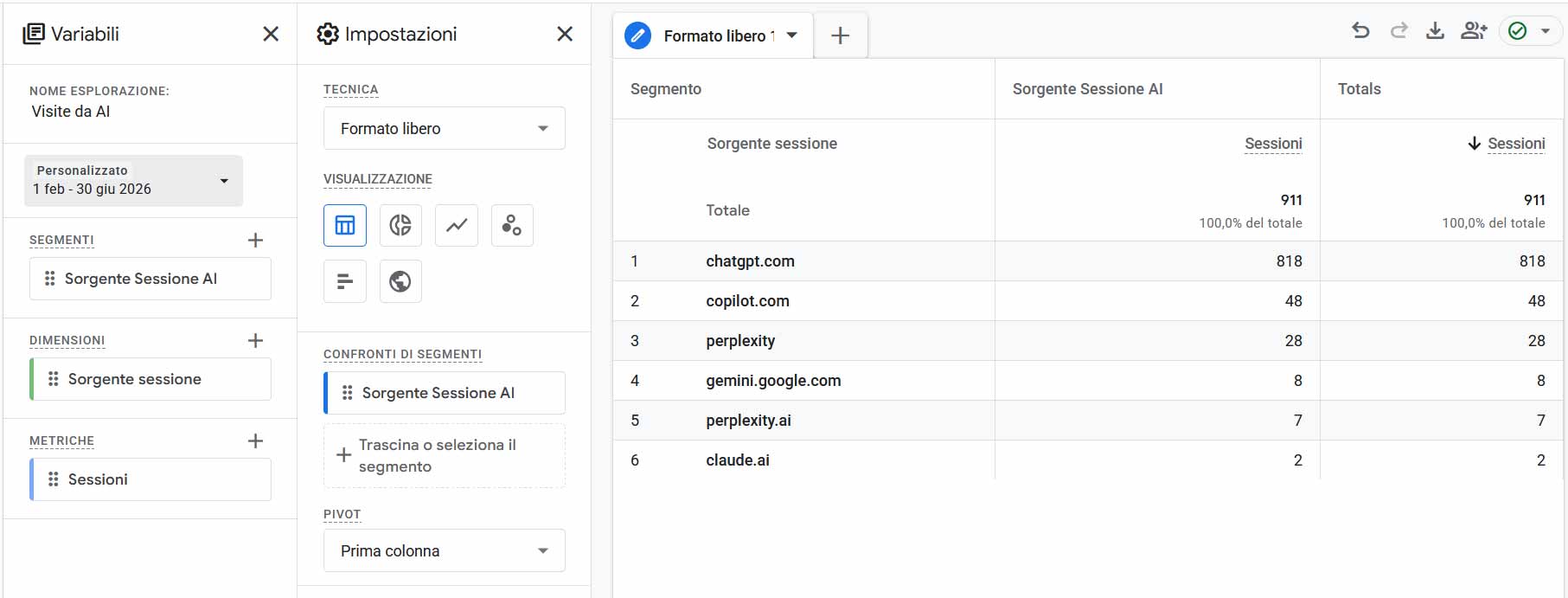Click the plus icon in segment drop area
1568x598 pixels.
[343, 455]
